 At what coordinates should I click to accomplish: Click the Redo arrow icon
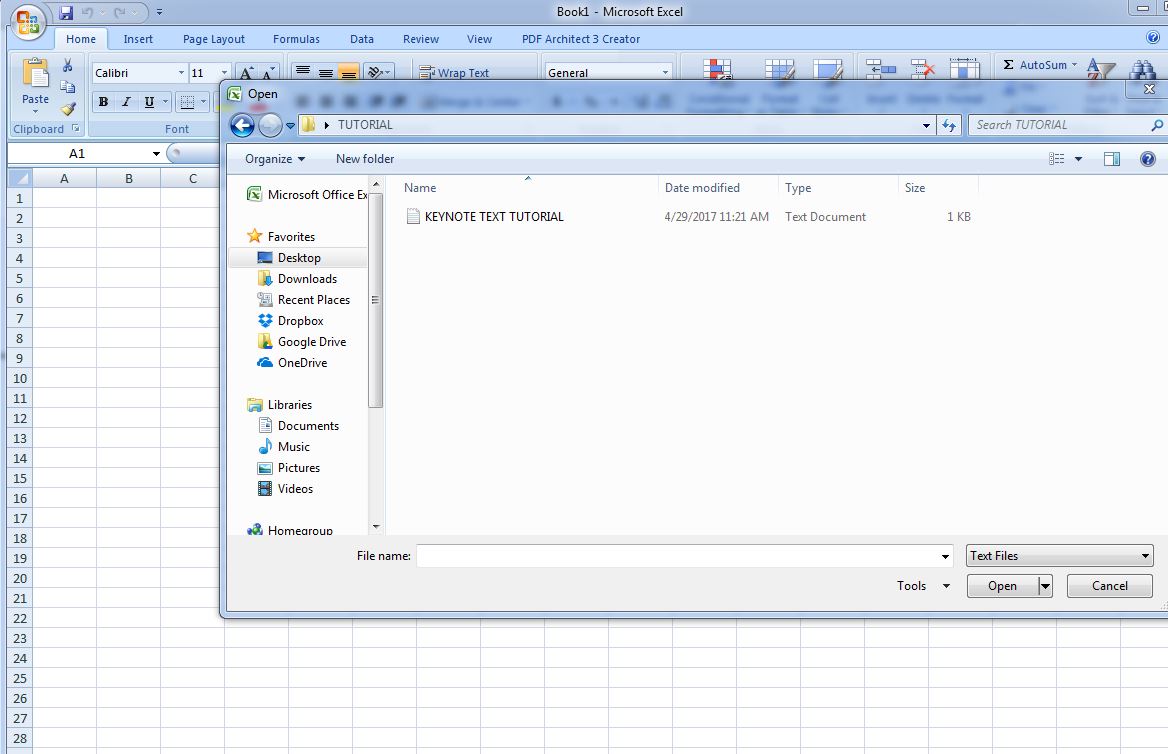tap(119, 13)
